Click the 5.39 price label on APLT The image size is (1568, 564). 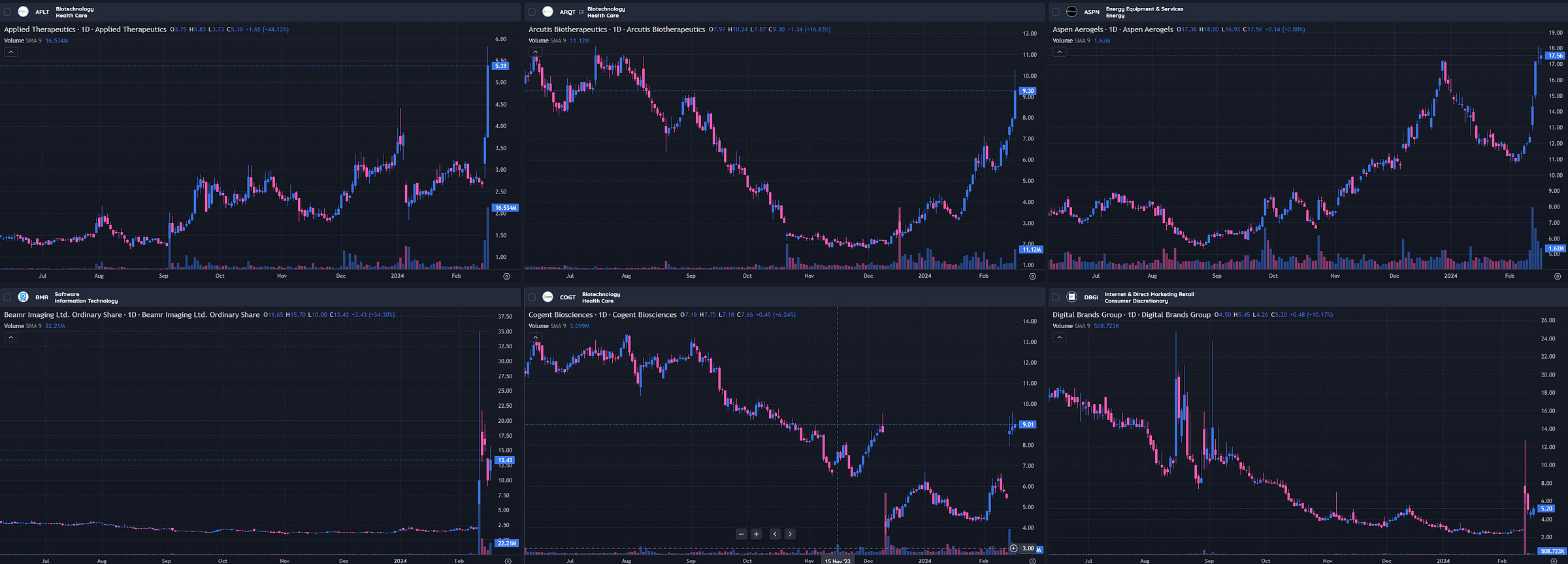pos(500,66)
